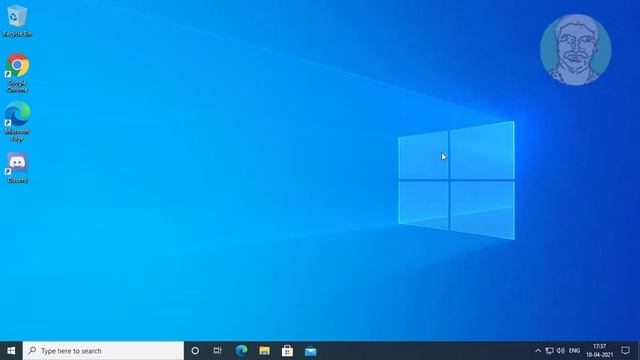Launch Microsoft Edge from the taskbar

pos(241,351)
